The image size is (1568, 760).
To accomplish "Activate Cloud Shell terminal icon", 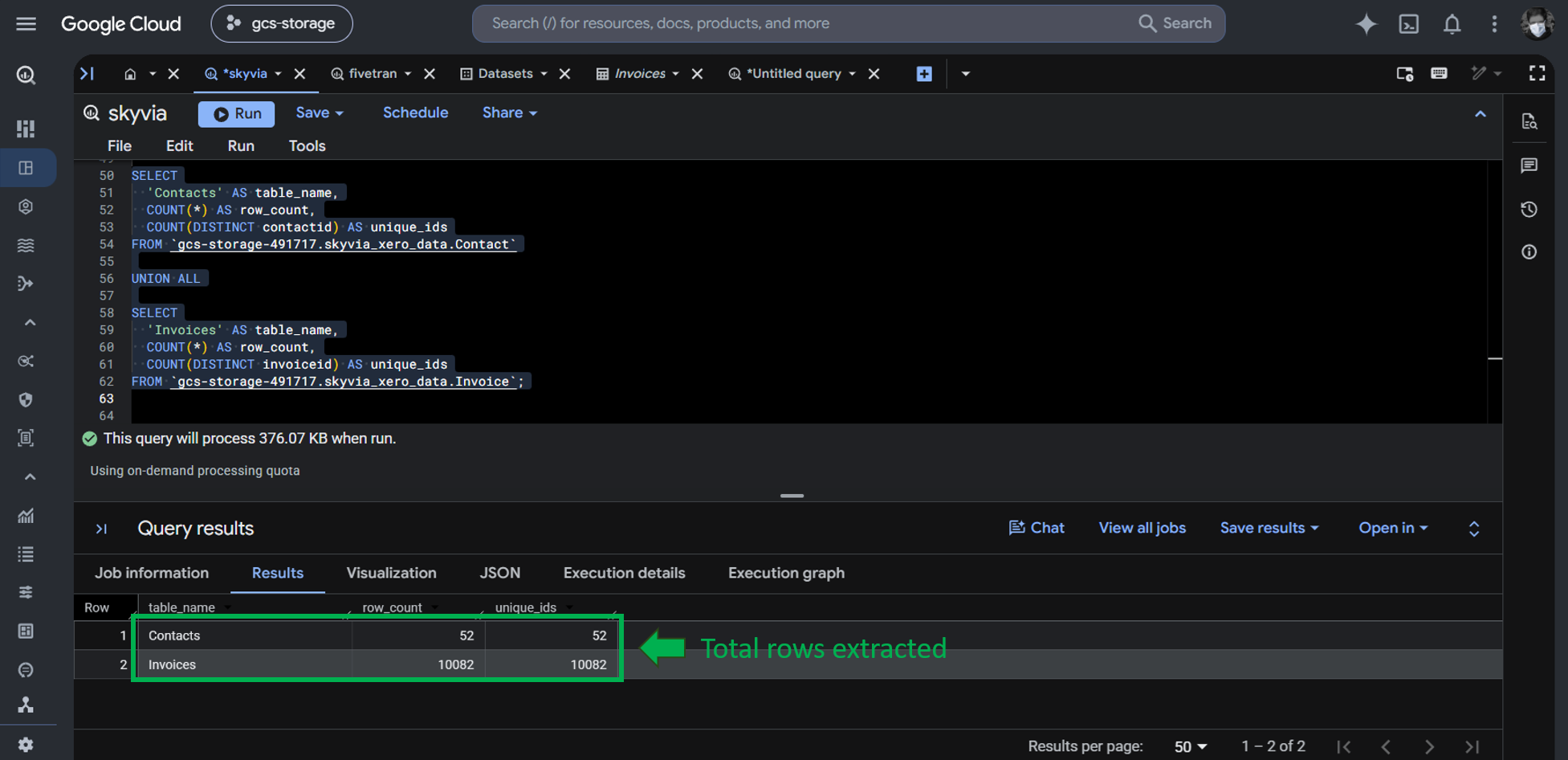I will pyautogui.click(x=1409, y=23).
